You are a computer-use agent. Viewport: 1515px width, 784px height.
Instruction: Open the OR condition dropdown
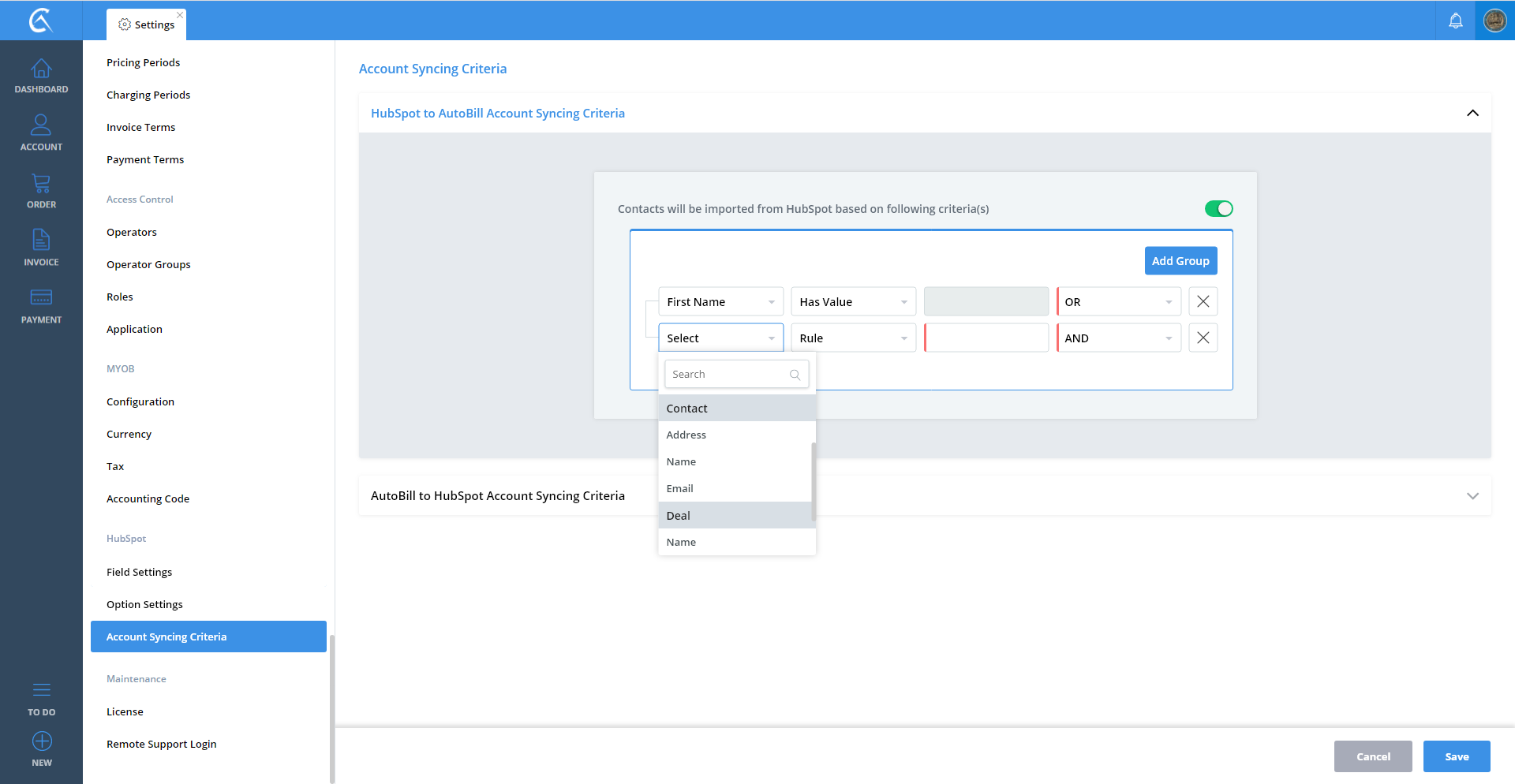[x=1118, y=302]
